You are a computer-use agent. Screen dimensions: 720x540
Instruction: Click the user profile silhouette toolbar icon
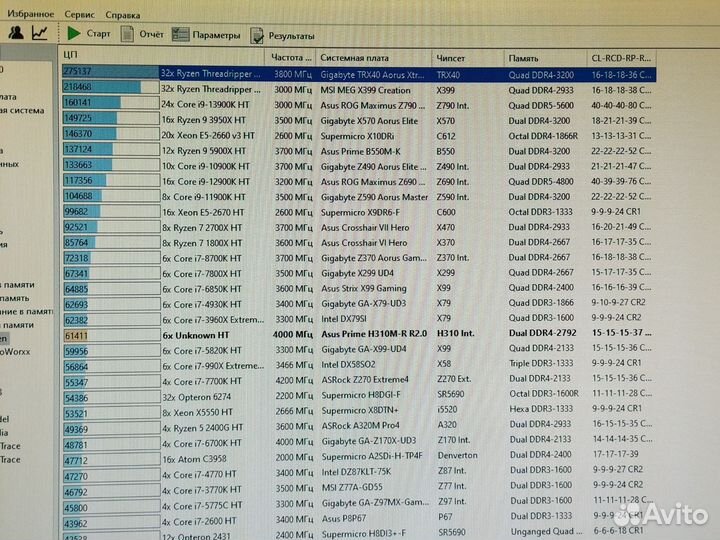click(16, 32)
